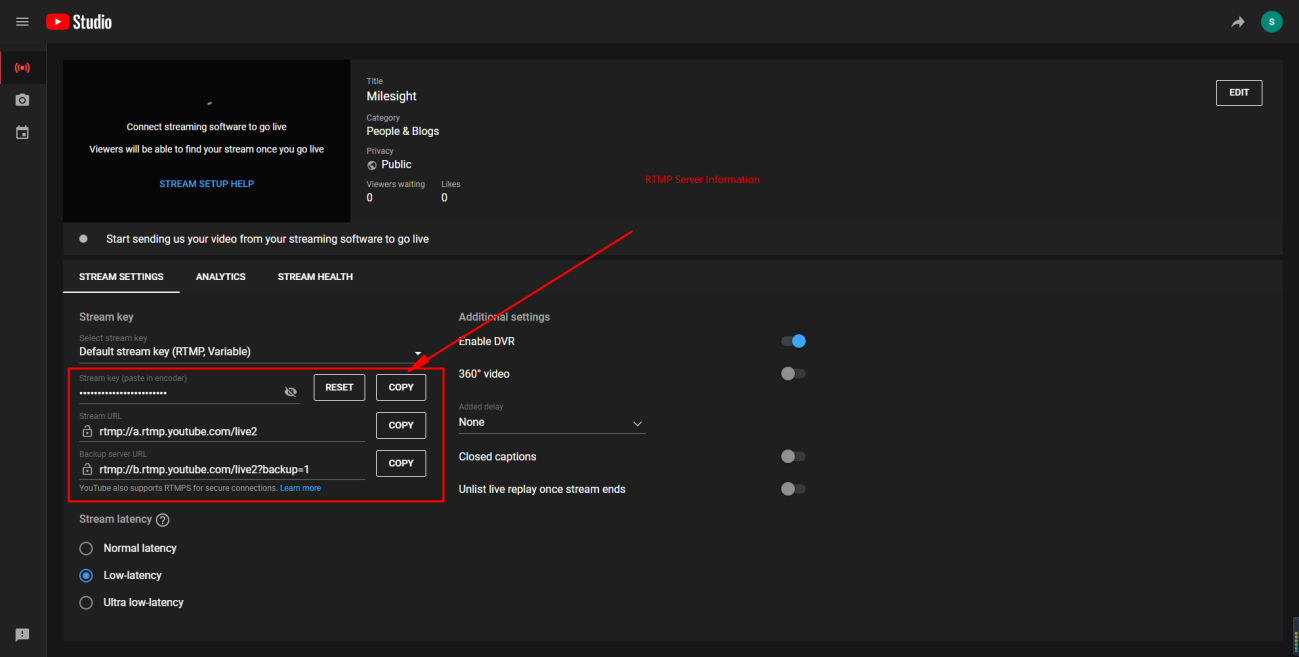This screenshot has width=1299, height=657.
Task: Toggle Unlist live replay once stream ends
Action: coord(793,489)
